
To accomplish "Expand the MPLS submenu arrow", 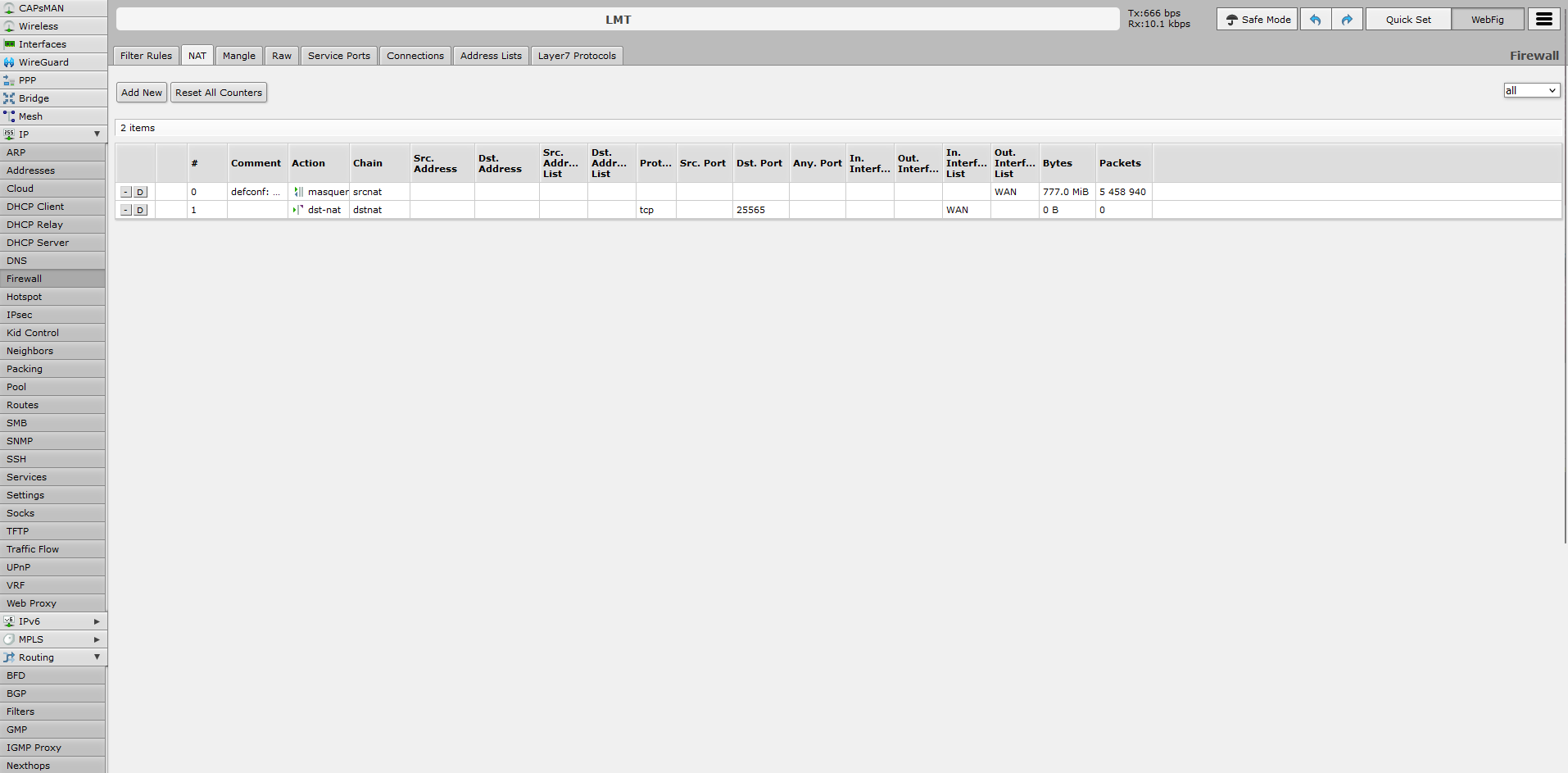I will (x=97, y=639).
